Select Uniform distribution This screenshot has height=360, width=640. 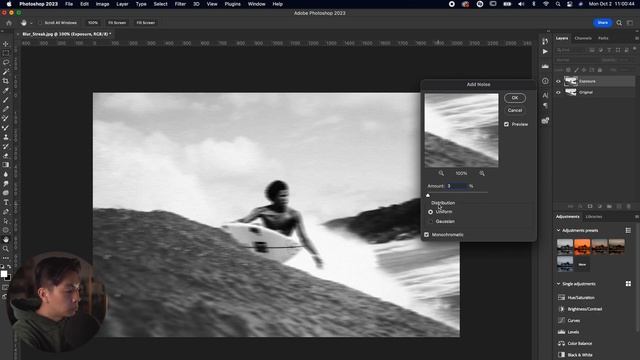click(430, 212)
